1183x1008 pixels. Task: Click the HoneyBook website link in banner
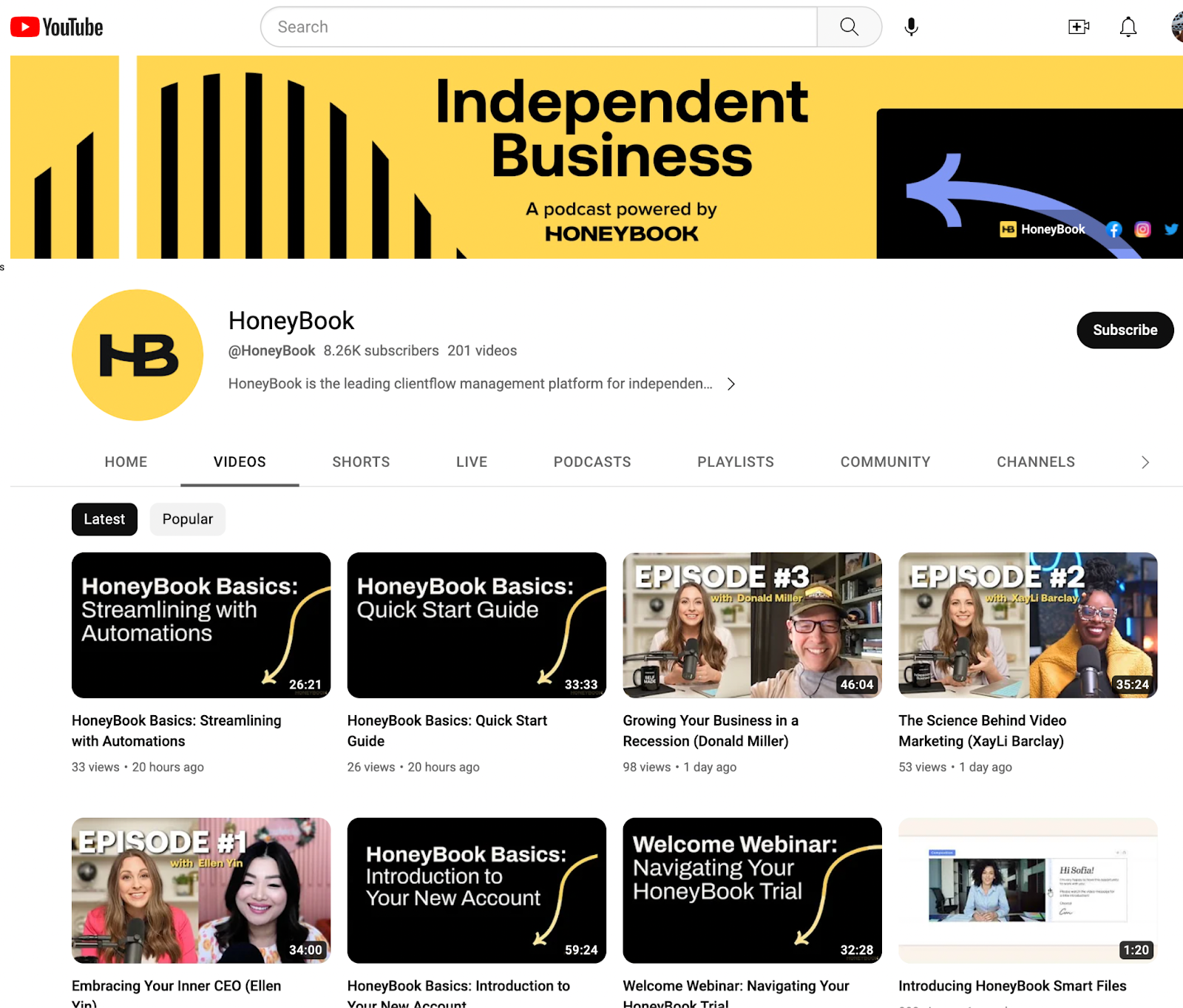(x=1043, y=229)
